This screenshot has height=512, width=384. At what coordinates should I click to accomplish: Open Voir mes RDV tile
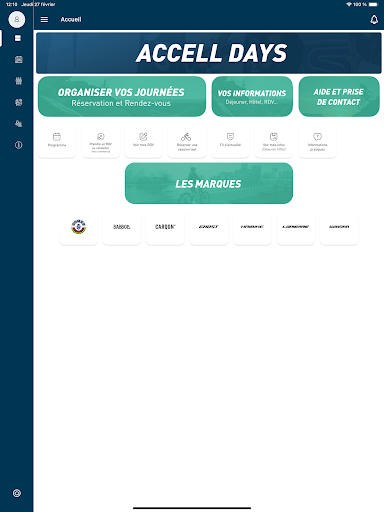143,142
